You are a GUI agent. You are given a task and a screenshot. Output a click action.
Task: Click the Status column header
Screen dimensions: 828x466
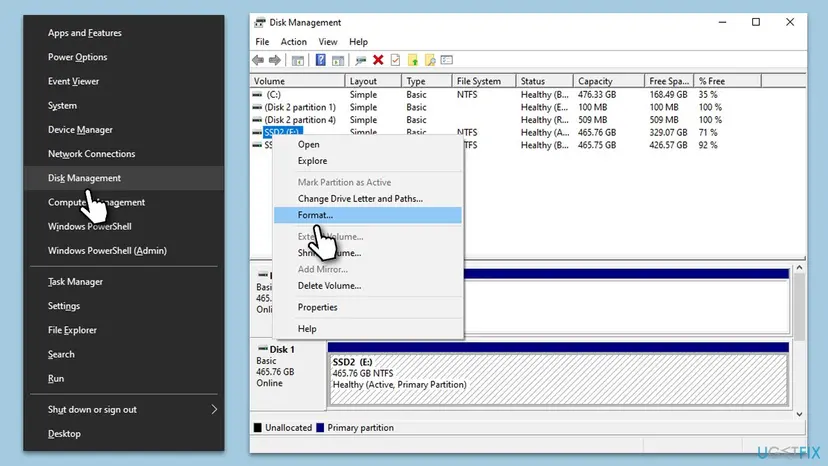pyautogui.click(x=544, y=81)
